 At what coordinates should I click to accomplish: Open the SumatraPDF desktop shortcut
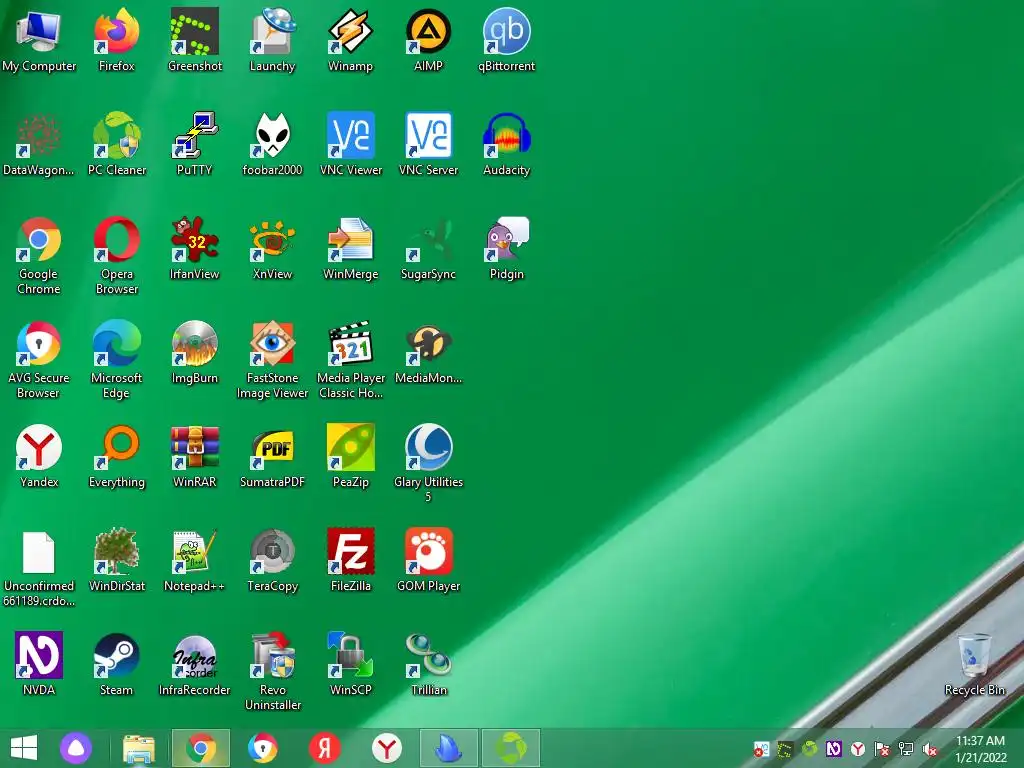coord(272,456)
